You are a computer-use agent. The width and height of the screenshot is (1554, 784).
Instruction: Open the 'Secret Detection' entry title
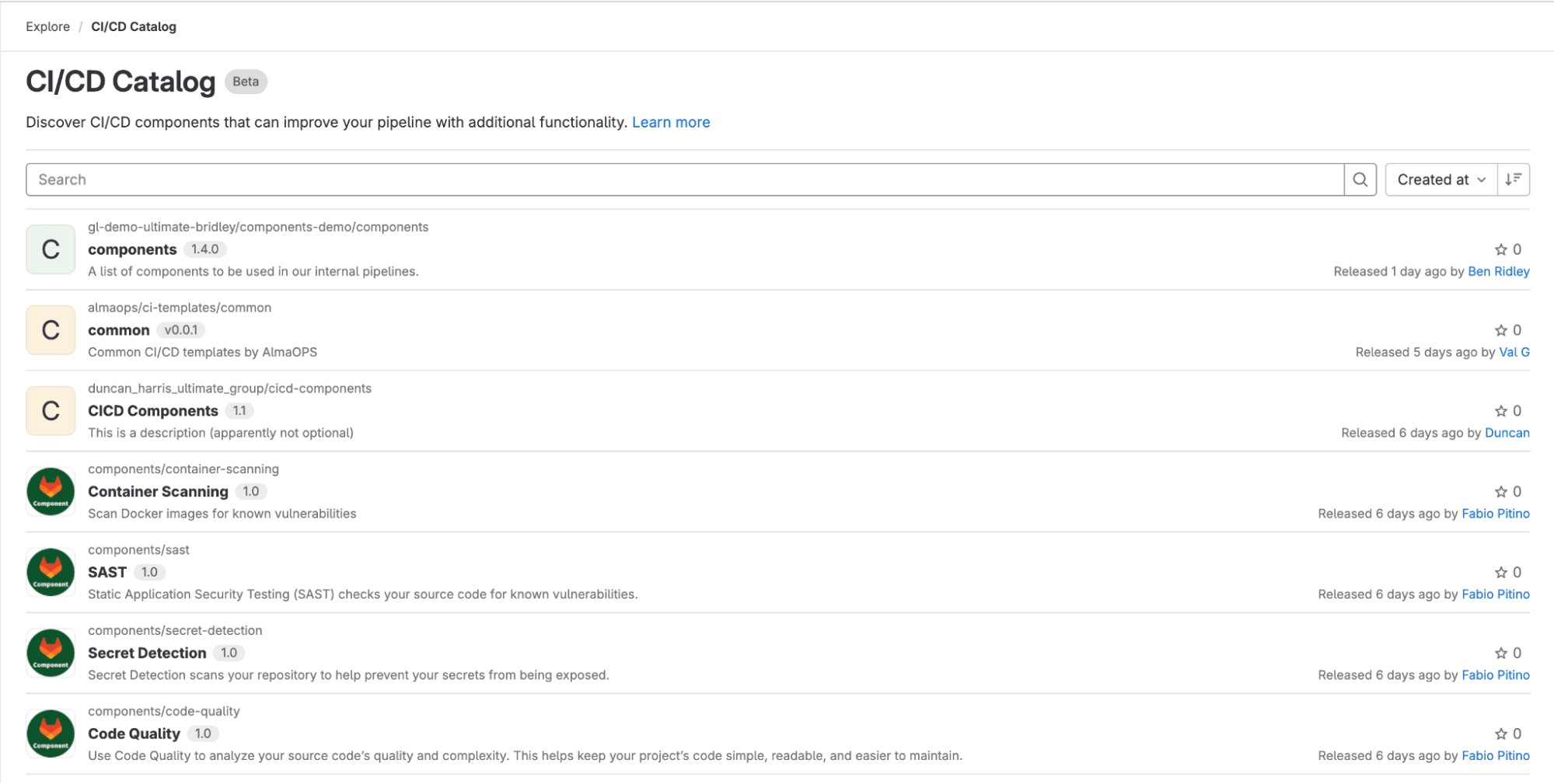[147, 653]
